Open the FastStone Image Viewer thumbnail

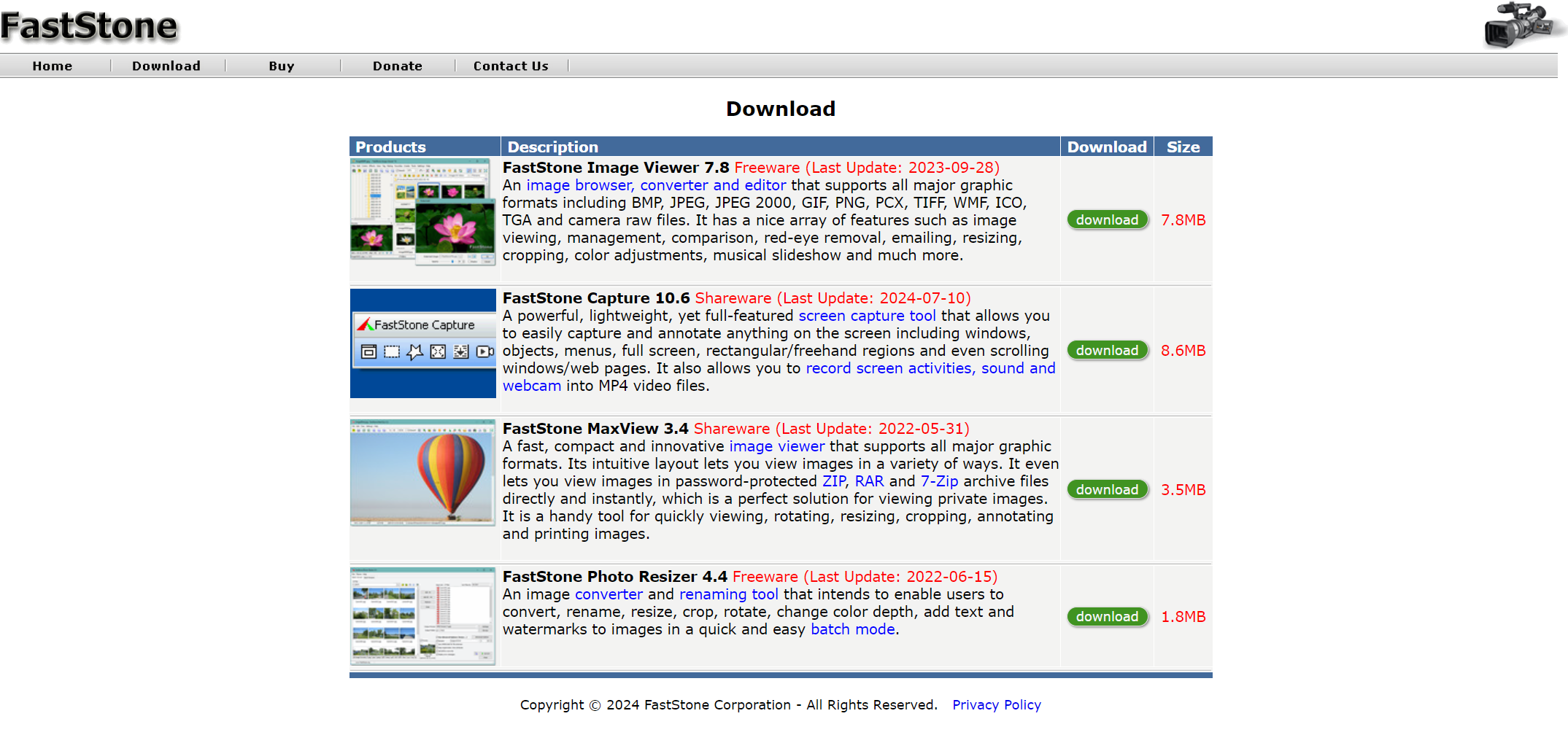[x=423, y=212]
